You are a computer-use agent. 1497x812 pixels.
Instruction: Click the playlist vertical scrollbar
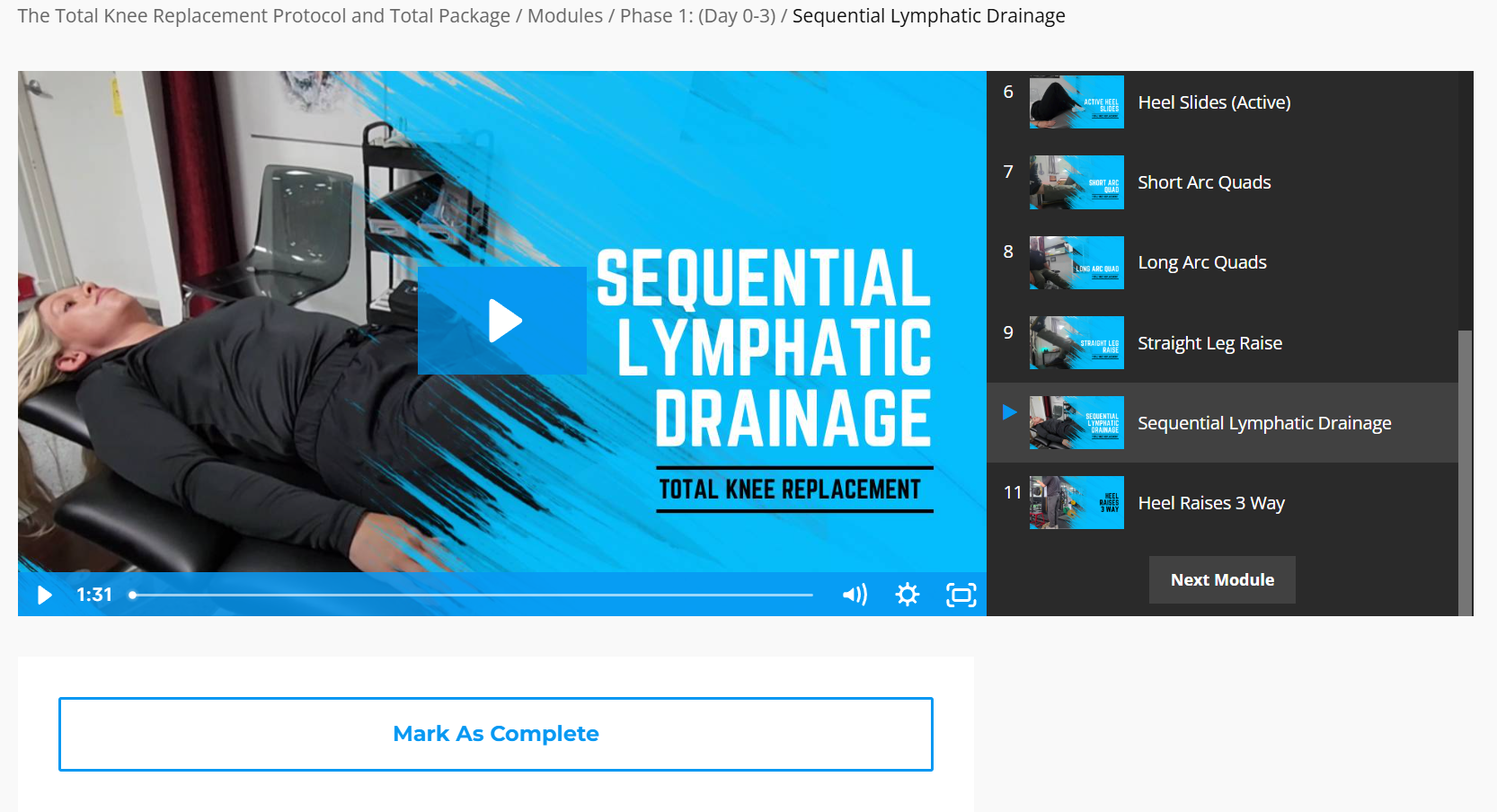coord(1466,472)
